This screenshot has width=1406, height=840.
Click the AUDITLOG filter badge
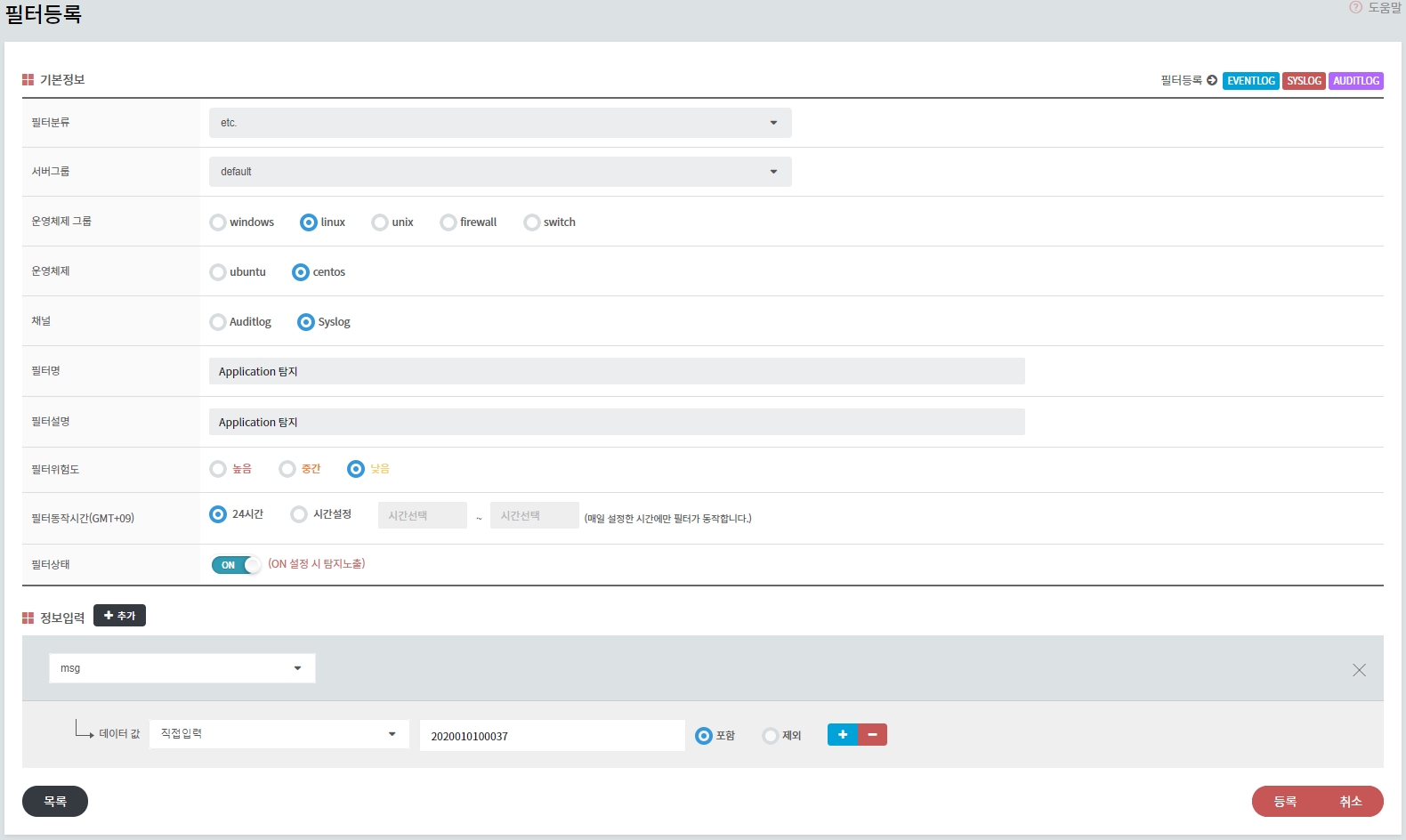coord(1355,81)
